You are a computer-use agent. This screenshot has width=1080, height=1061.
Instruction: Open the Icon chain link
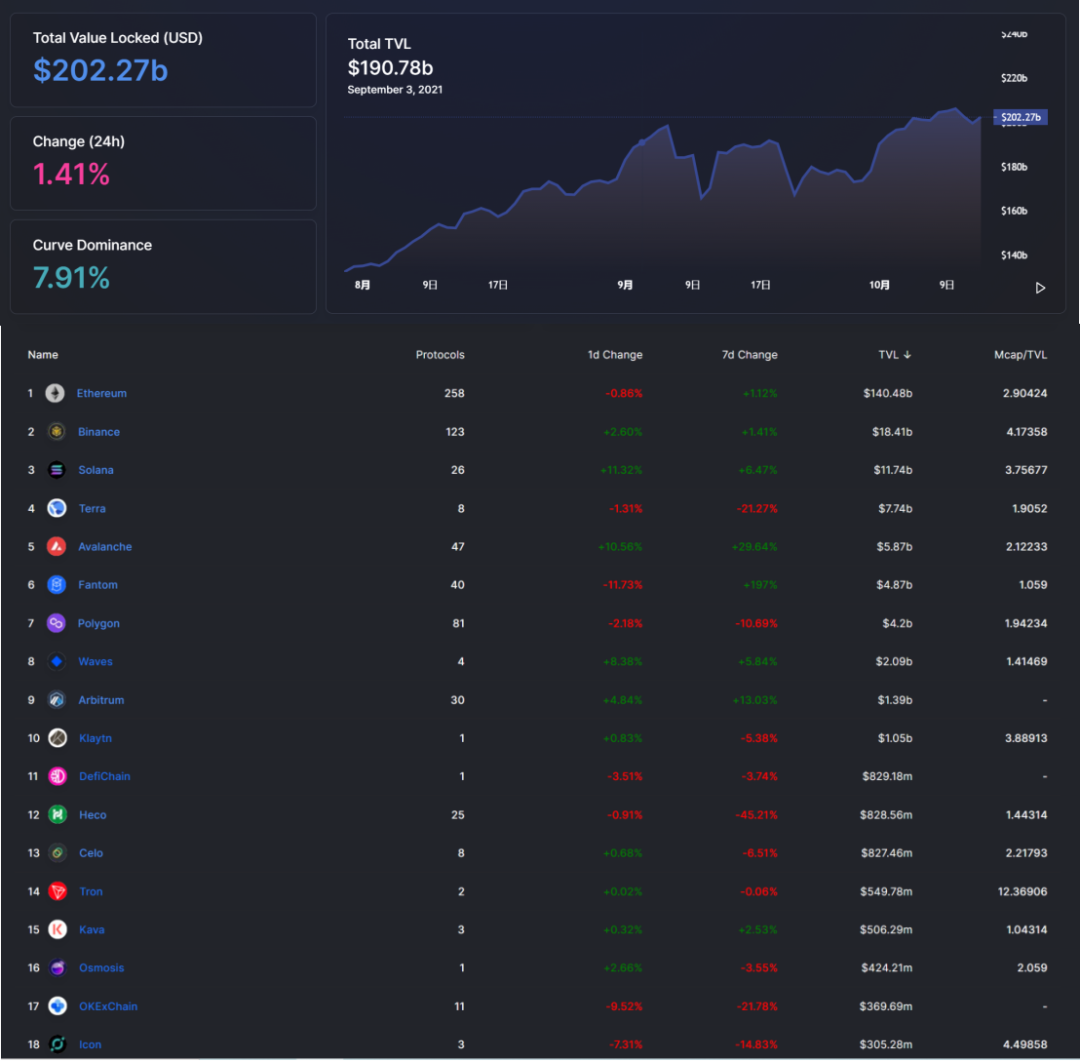coord(90,1044)
